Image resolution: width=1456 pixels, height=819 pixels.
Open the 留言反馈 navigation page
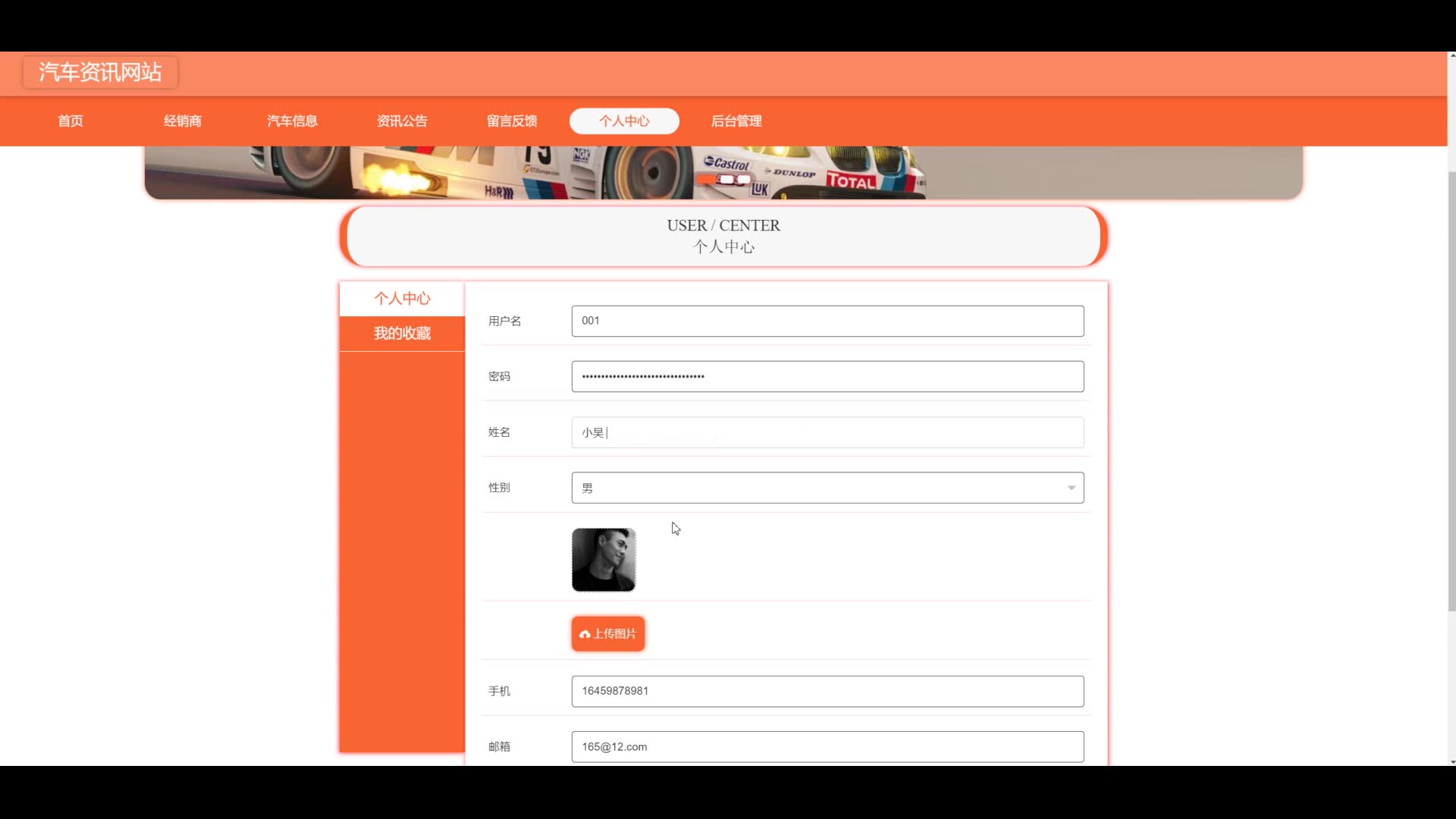(x=512, y=121)
